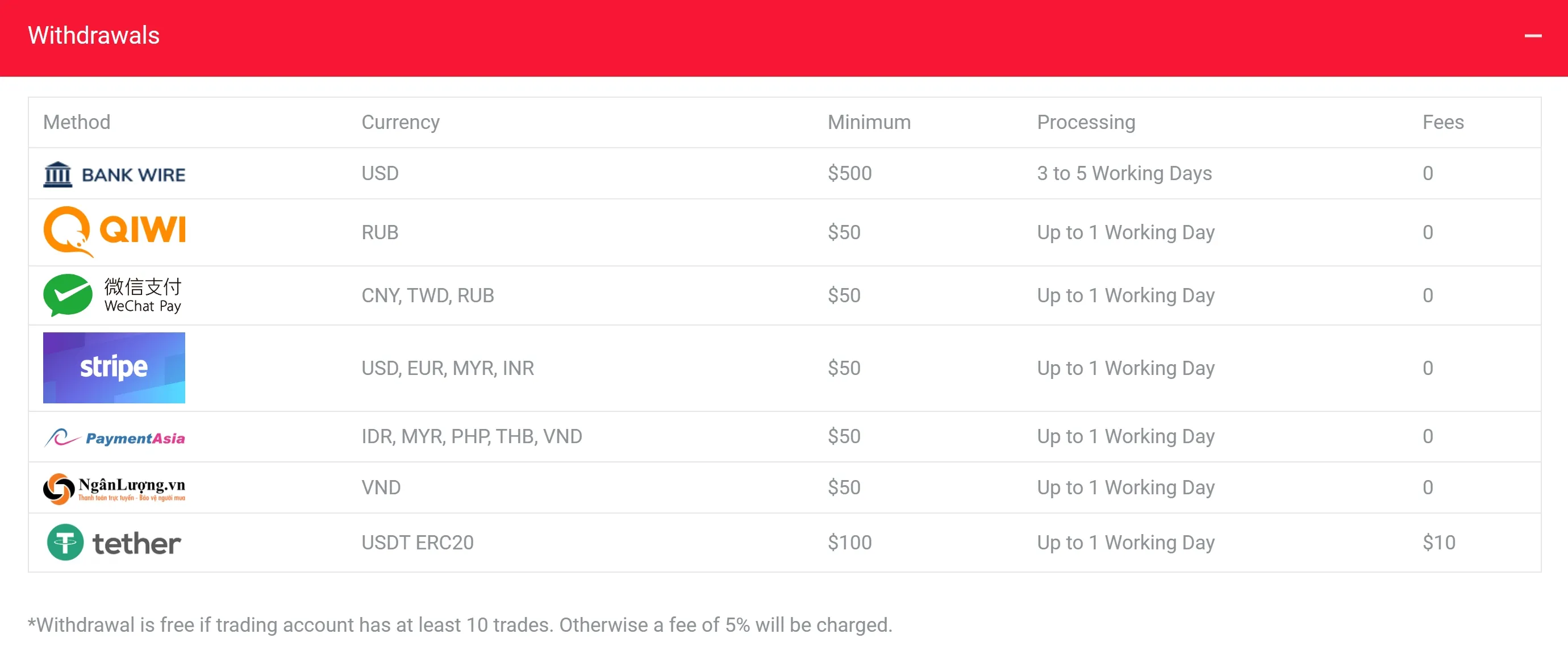Click the Withdrawals header title
This screenshot has height=667, width=1568.
tap(94, 35)
